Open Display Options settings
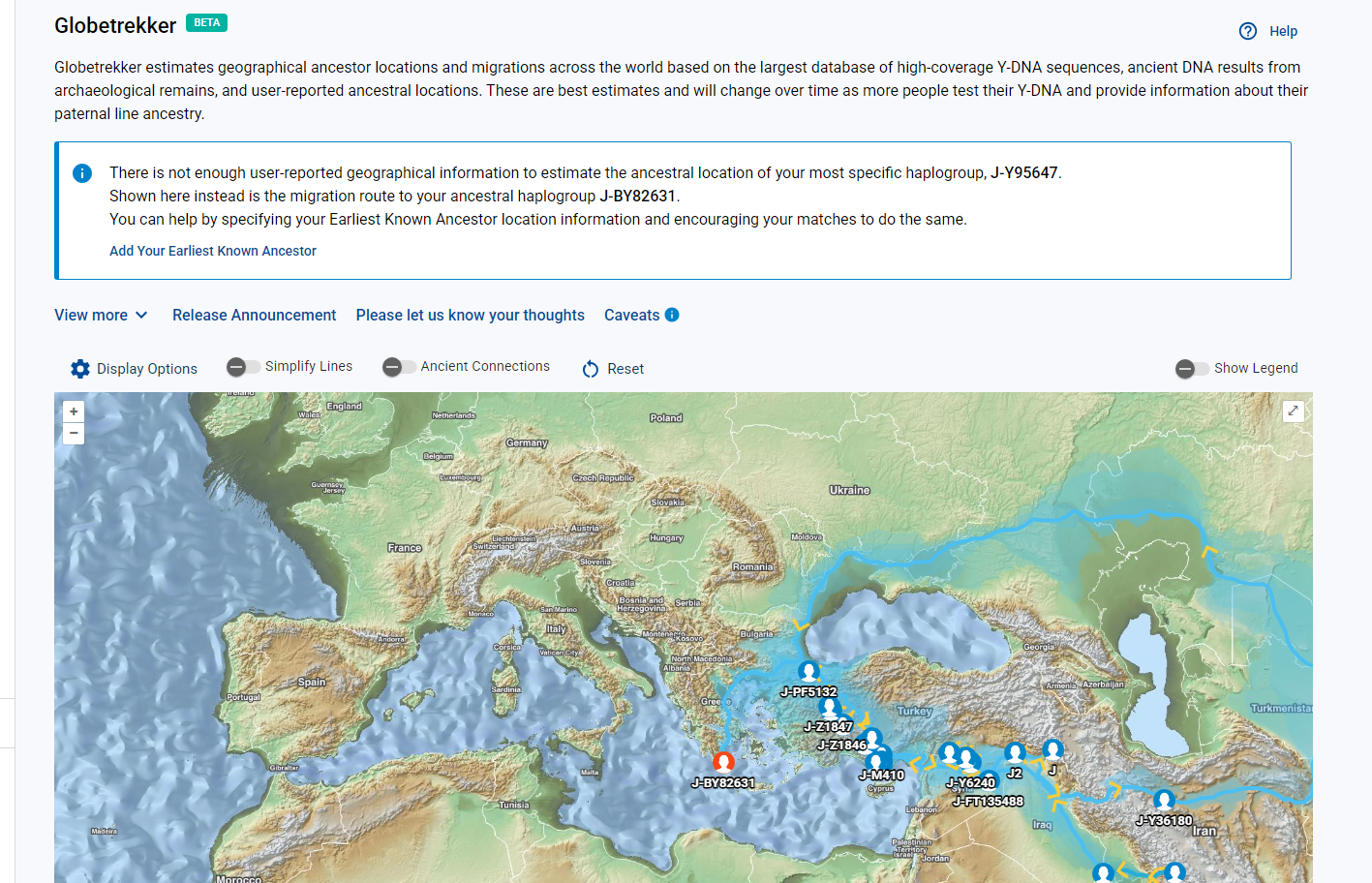 click(x=134, y=369)
